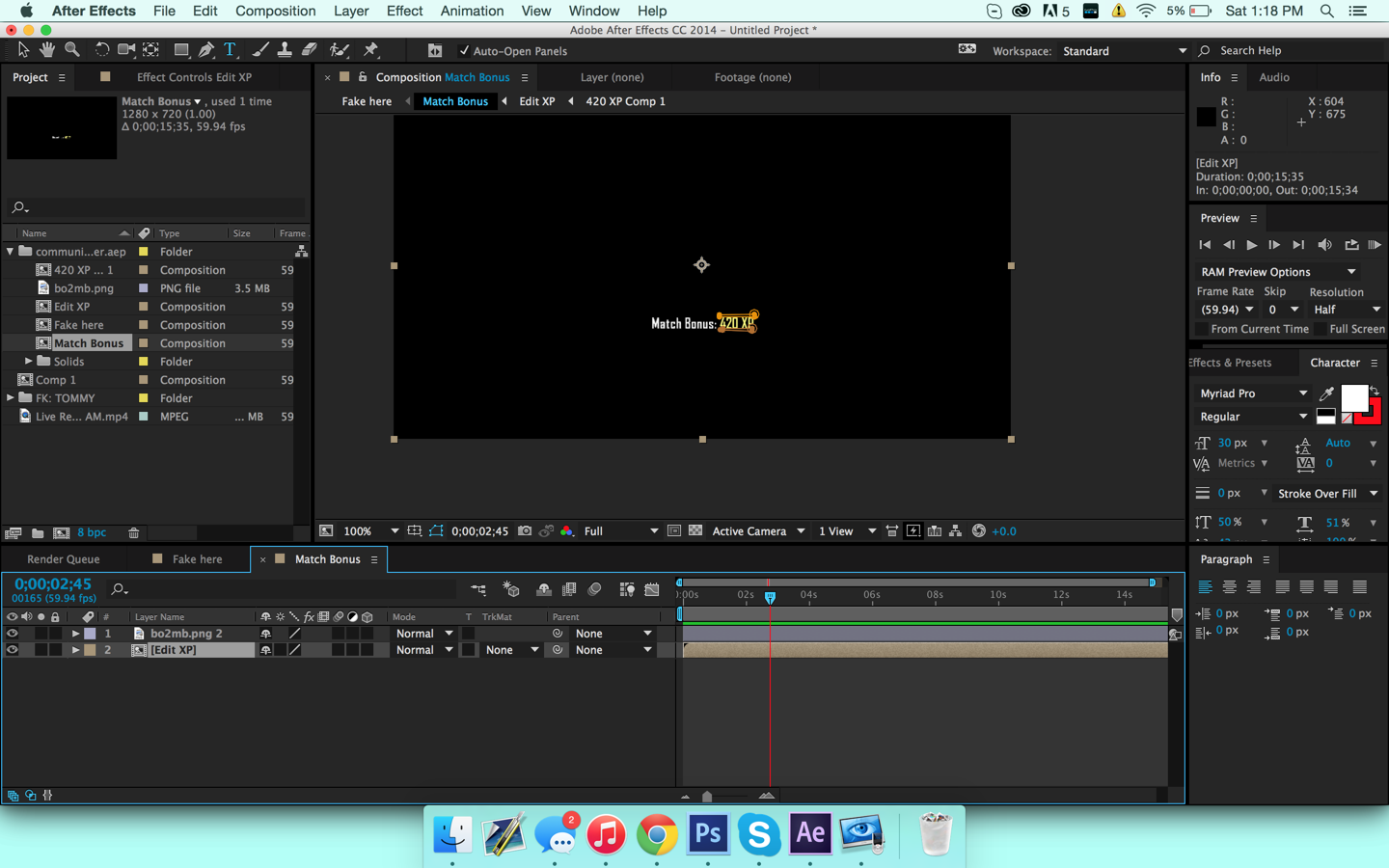Click the white fill color swatch
Image resolution: width=1389 pixels, height=868 pixels.
point(1353,397)
